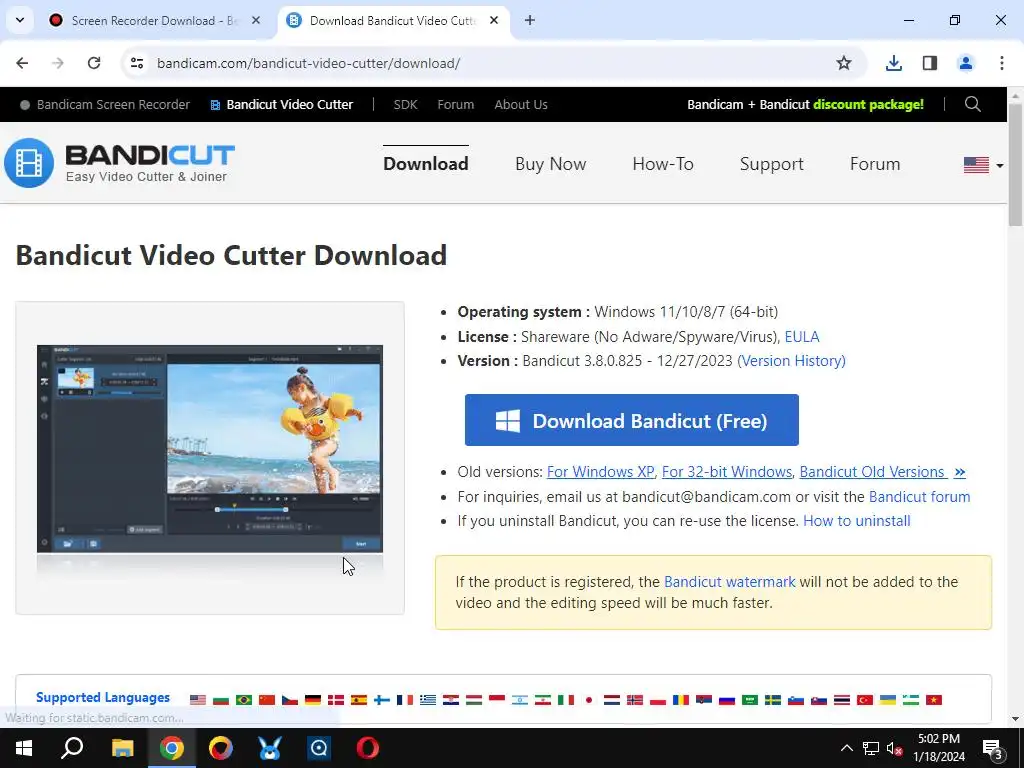Open About Us in top bar
The image size is (1024, 768).
pyautogui.click(x=521, y=104)
